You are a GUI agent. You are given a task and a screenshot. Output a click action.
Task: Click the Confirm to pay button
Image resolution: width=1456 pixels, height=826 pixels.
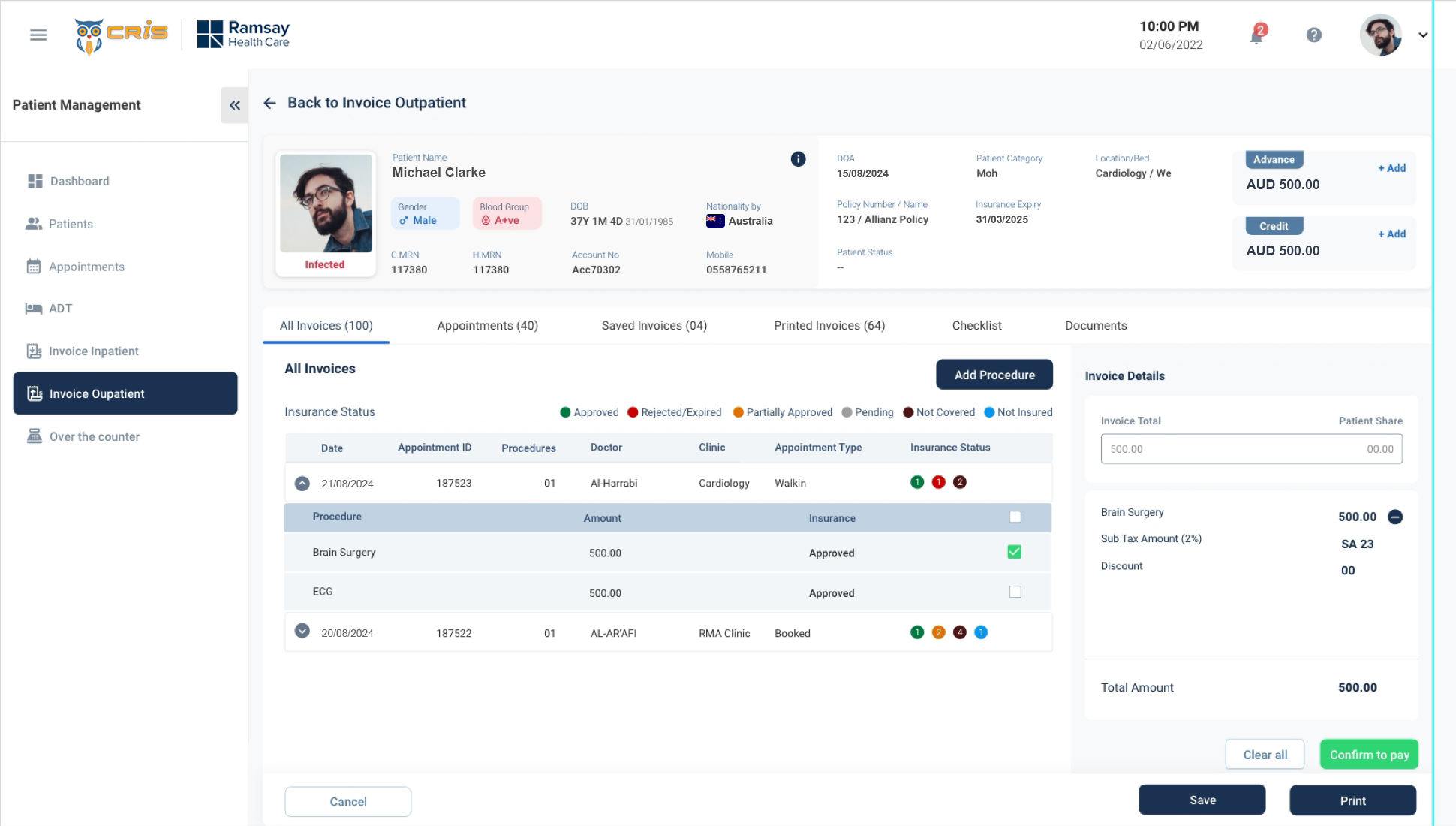pos(1369,755)
